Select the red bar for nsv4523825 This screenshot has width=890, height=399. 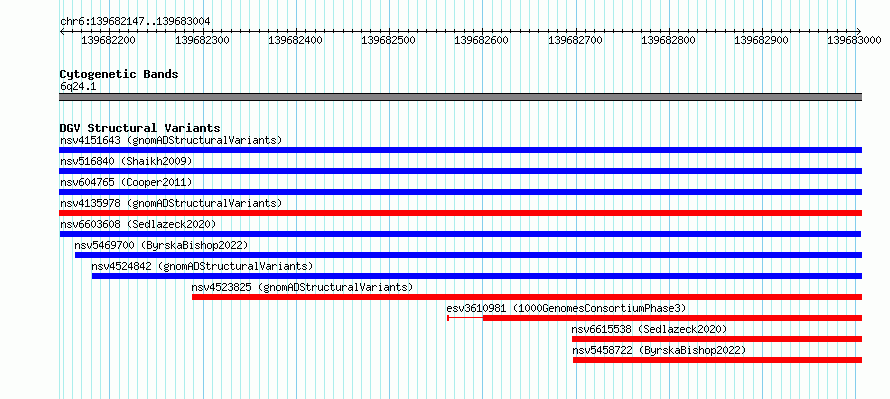coord(527,297)
